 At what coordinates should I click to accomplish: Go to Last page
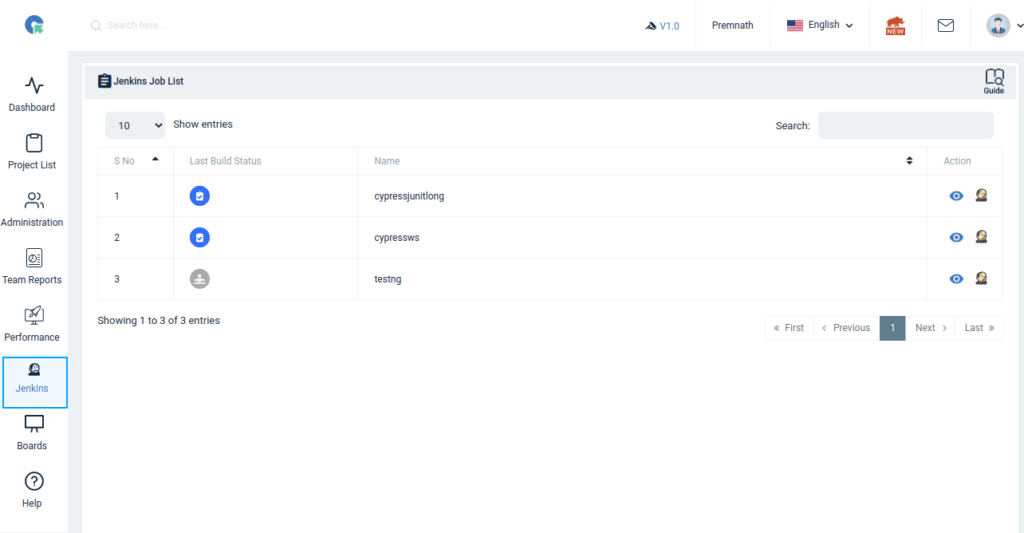point(979,328)
